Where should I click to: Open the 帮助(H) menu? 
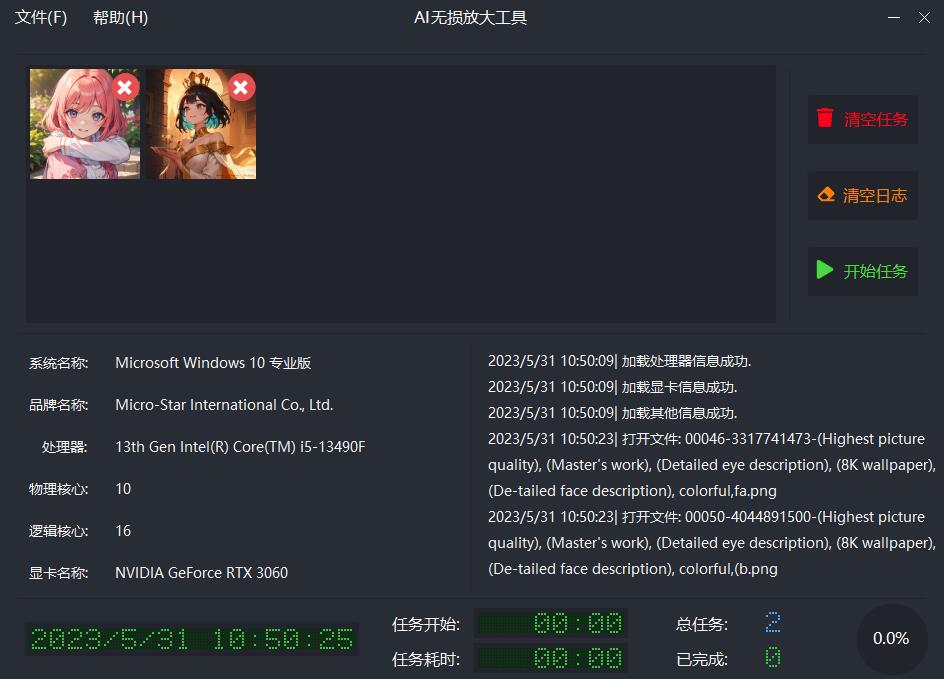point(120,17)
